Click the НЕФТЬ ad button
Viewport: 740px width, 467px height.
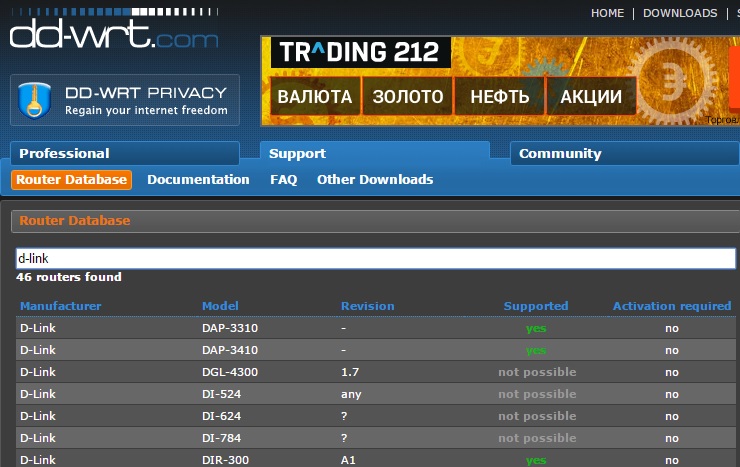pyautogui.click(x=499, y=97)
